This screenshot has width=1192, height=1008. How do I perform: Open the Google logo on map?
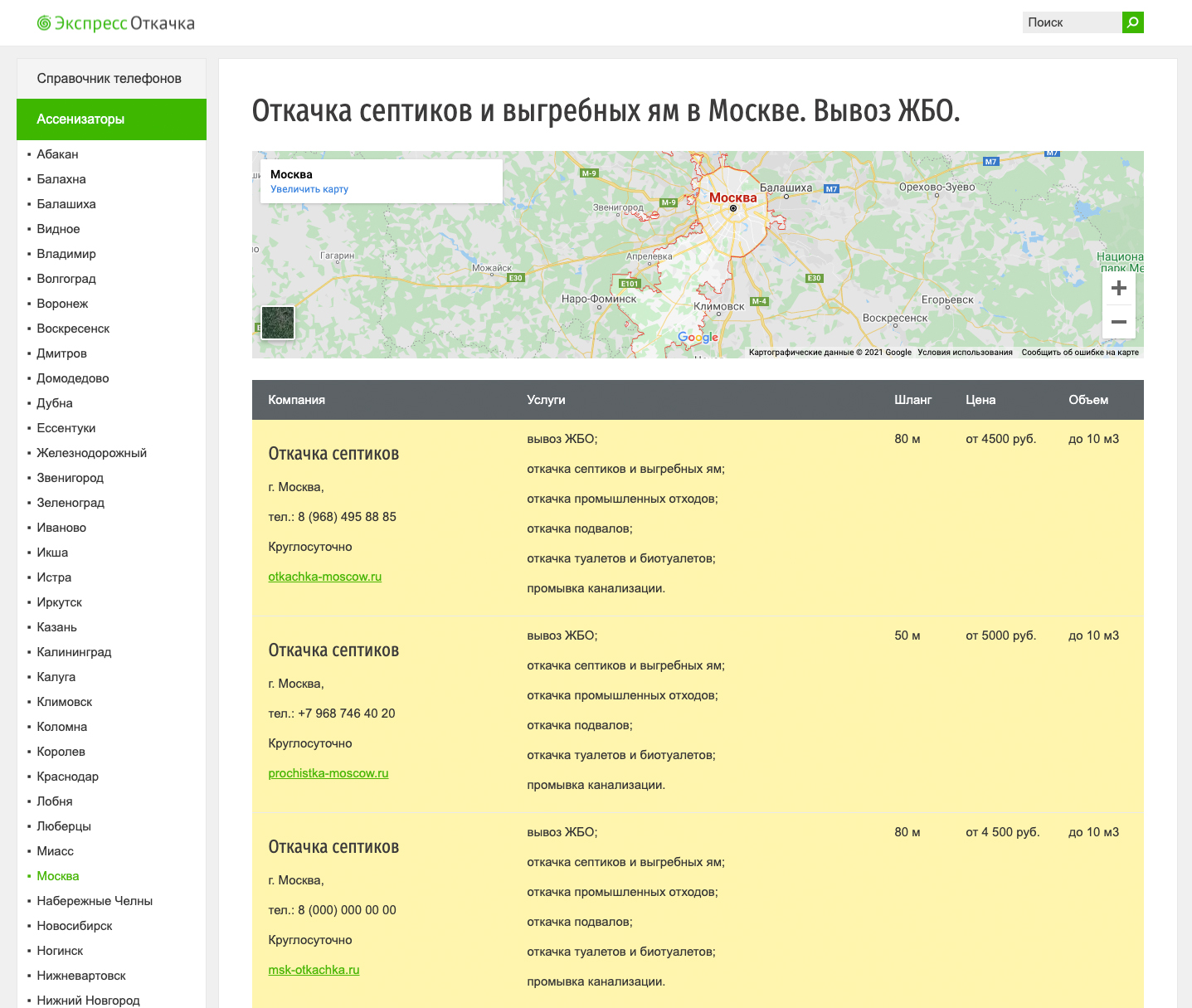(x=698, y=337)
